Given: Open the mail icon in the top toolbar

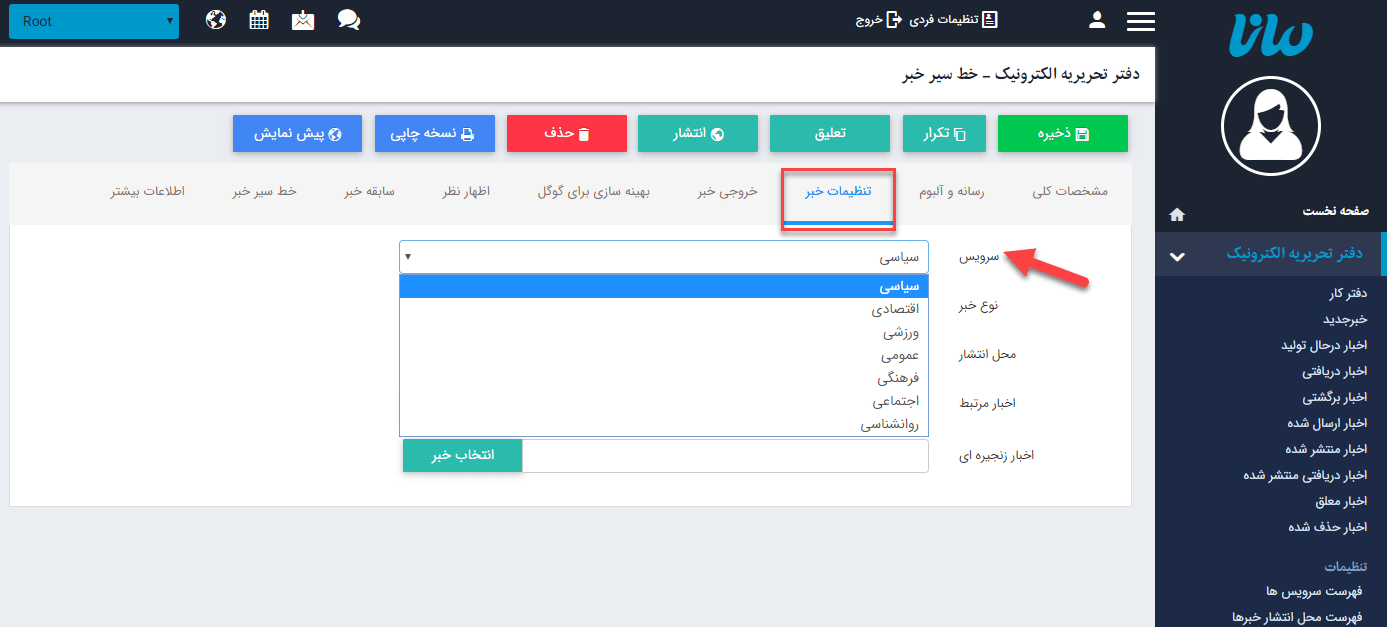Looking at the screenshot, I should click(x=303, y=18).
